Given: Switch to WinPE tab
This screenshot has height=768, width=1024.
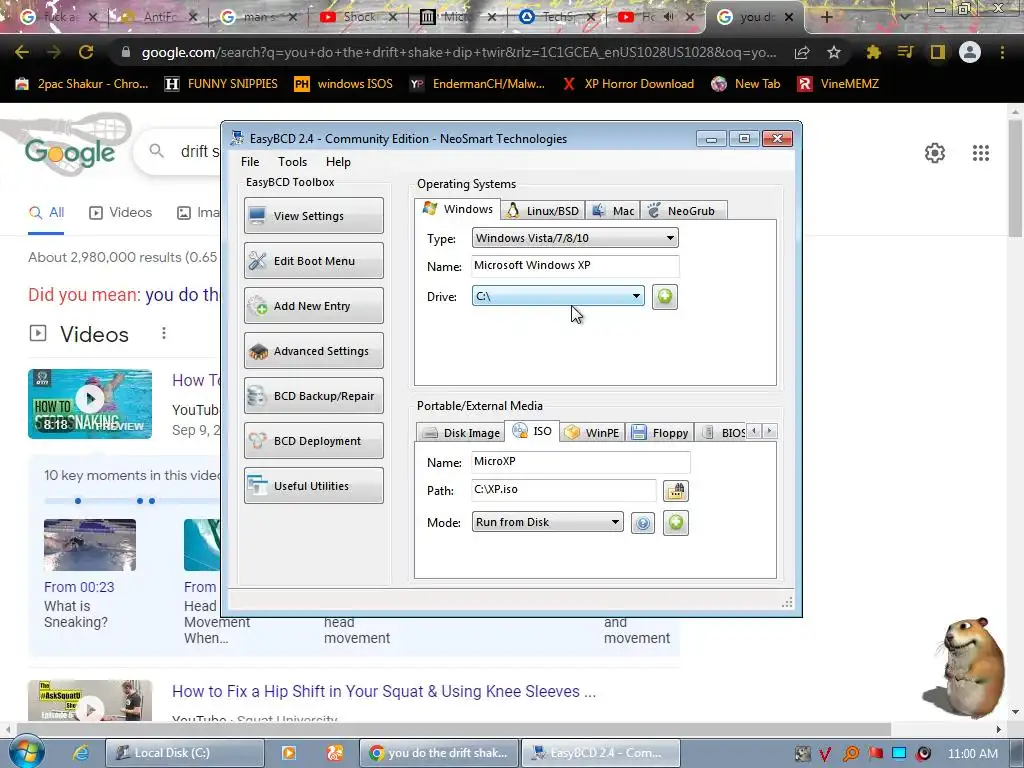Looking at the screenshot, I should click(x=592, y=432).
